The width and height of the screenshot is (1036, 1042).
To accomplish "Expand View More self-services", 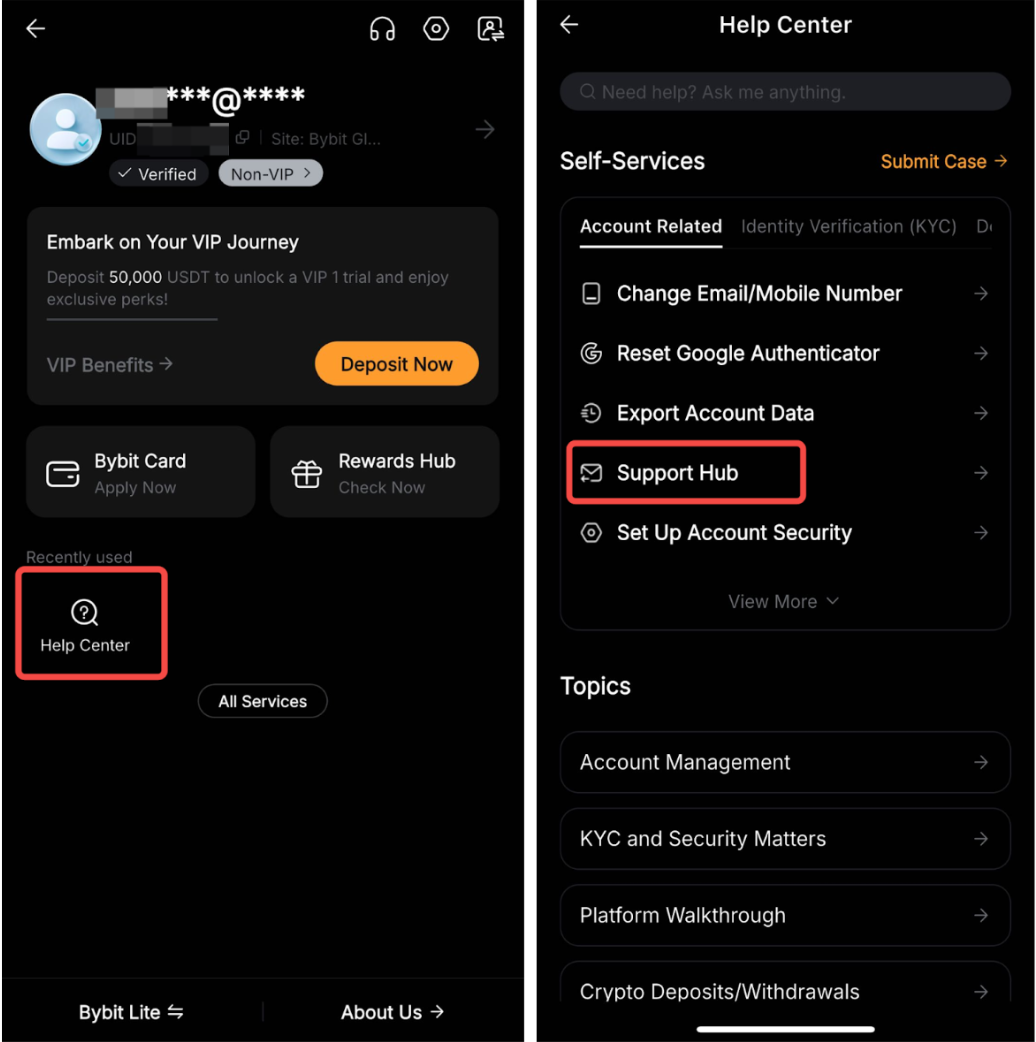I will pos(784,601).
